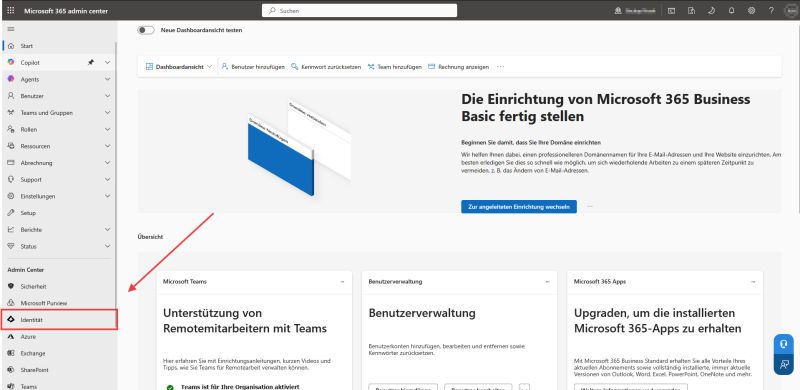Open the app launcher waffle icon

click(11, 11)
